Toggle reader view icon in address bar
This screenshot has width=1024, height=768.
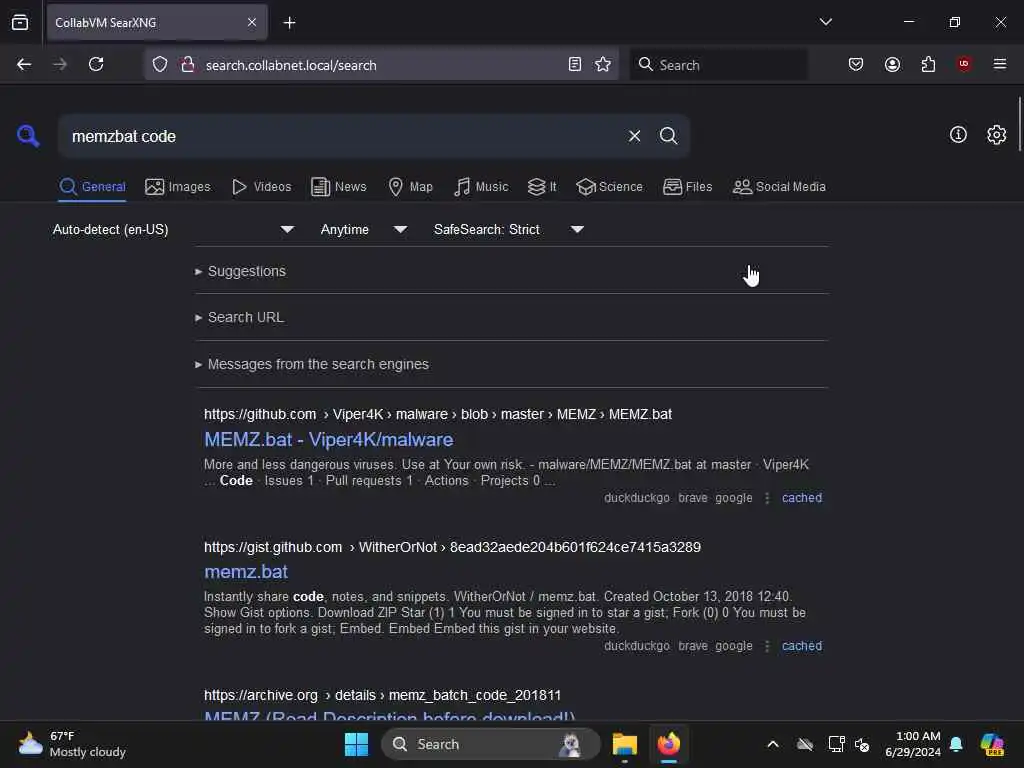click(x=574, y=64)
